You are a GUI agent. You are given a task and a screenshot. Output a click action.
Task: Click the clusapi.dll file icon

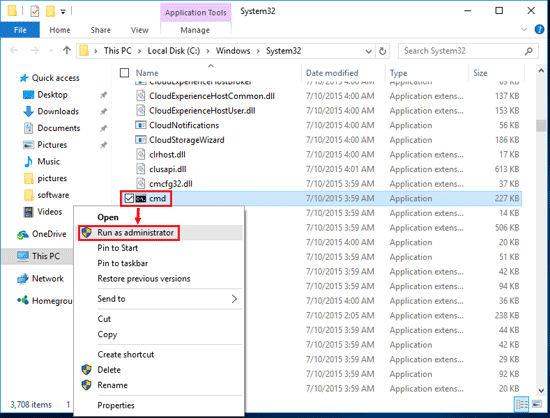click(141, 169)
